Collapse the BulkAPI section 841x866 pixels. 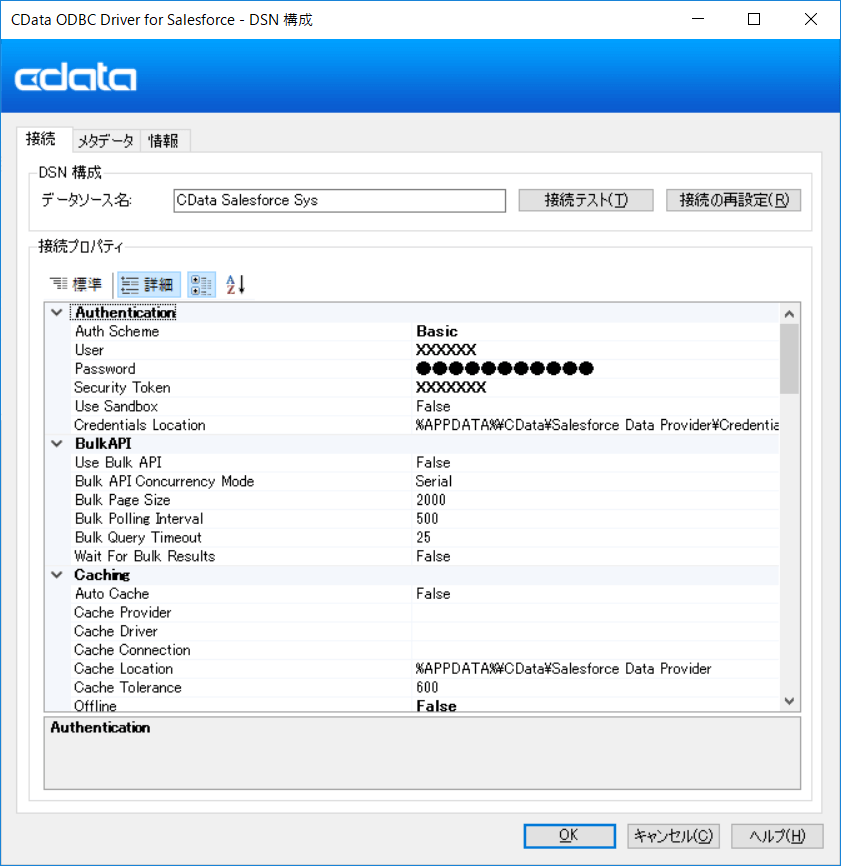pos(57,444)
